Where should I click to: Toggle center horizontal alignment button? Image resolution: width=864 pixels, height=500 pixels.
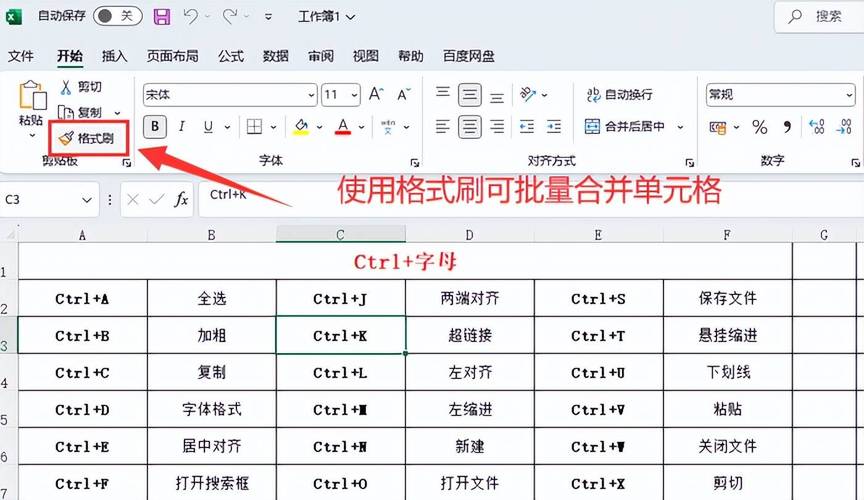[469, 127]
